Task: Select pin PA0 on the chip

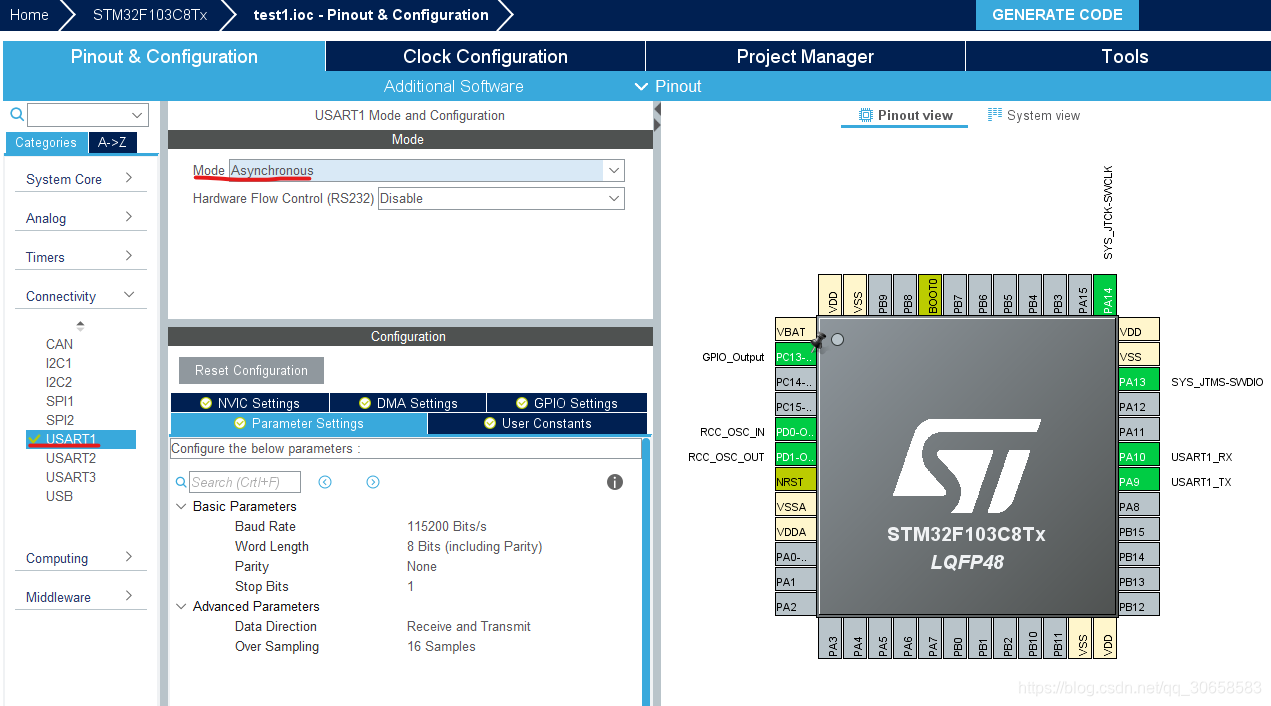Action: tap(796, 556)
